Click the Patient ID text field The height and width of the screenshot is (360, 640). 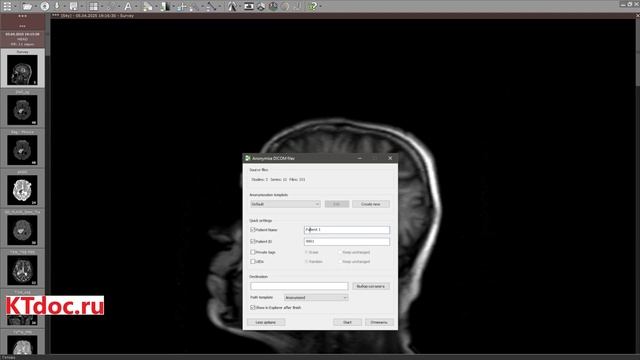point(347,241)
